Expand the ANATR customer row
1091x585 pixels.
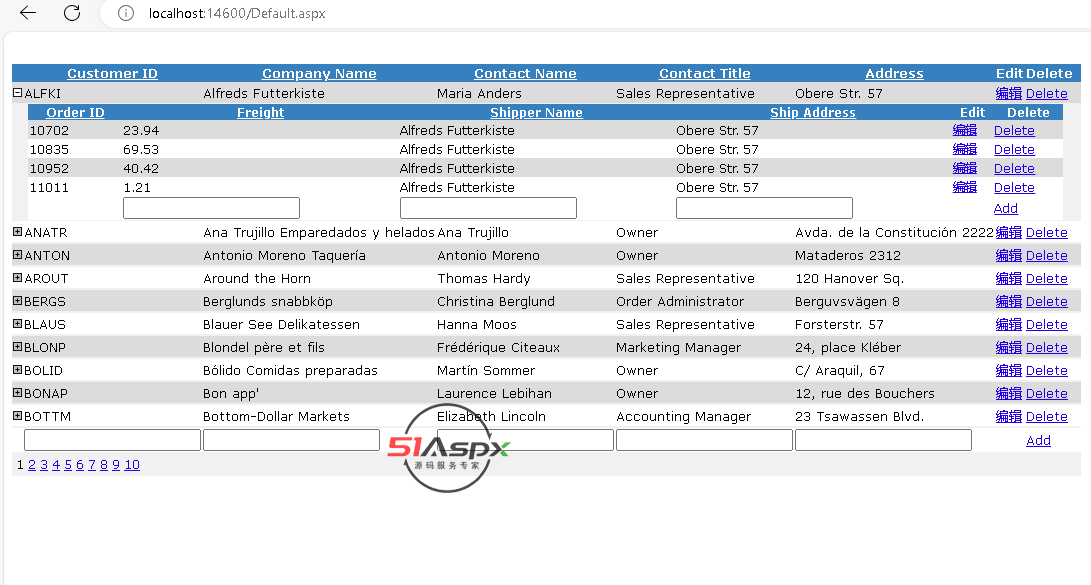pos(17,232)
